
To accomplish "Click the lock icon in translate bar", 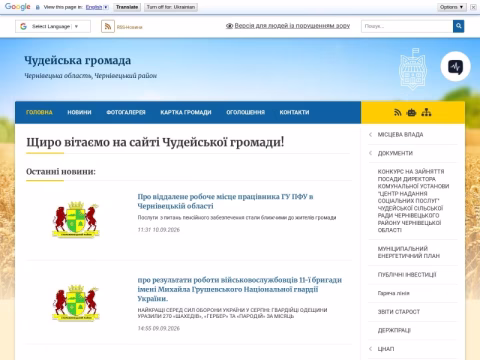I will pyautogui.click(x=38, y=7).
